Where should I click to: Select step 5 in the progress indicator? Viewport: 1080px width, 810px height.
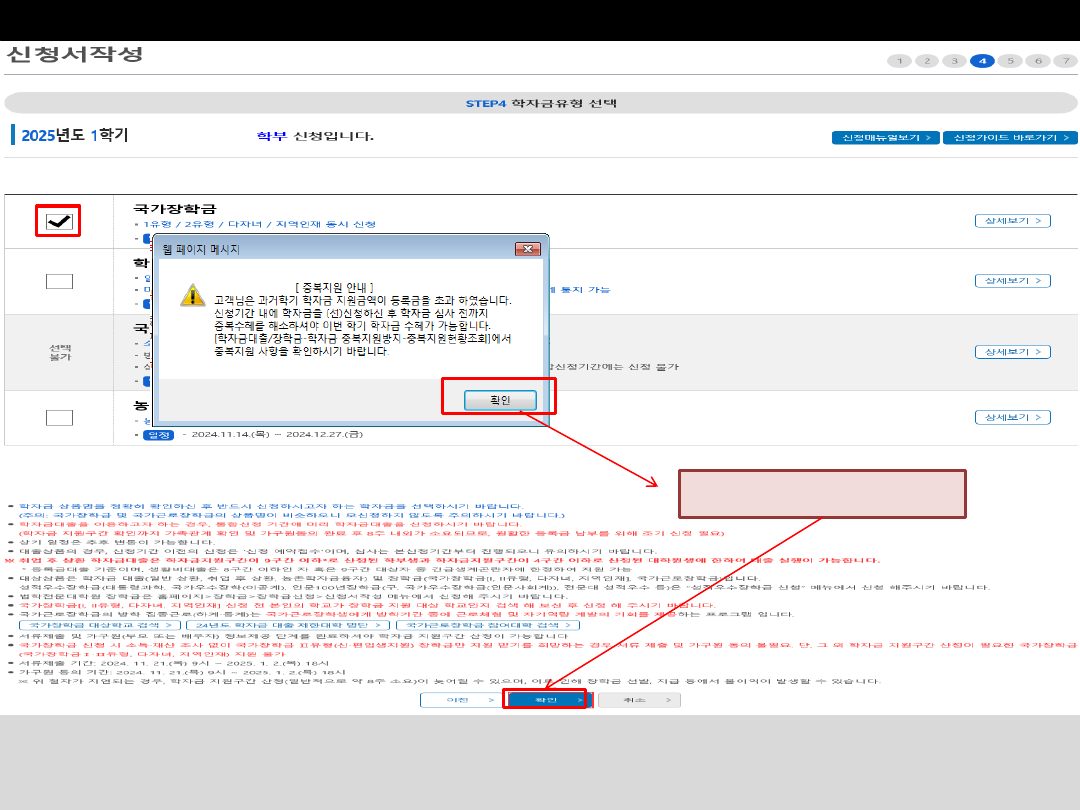click(1010, 61)
